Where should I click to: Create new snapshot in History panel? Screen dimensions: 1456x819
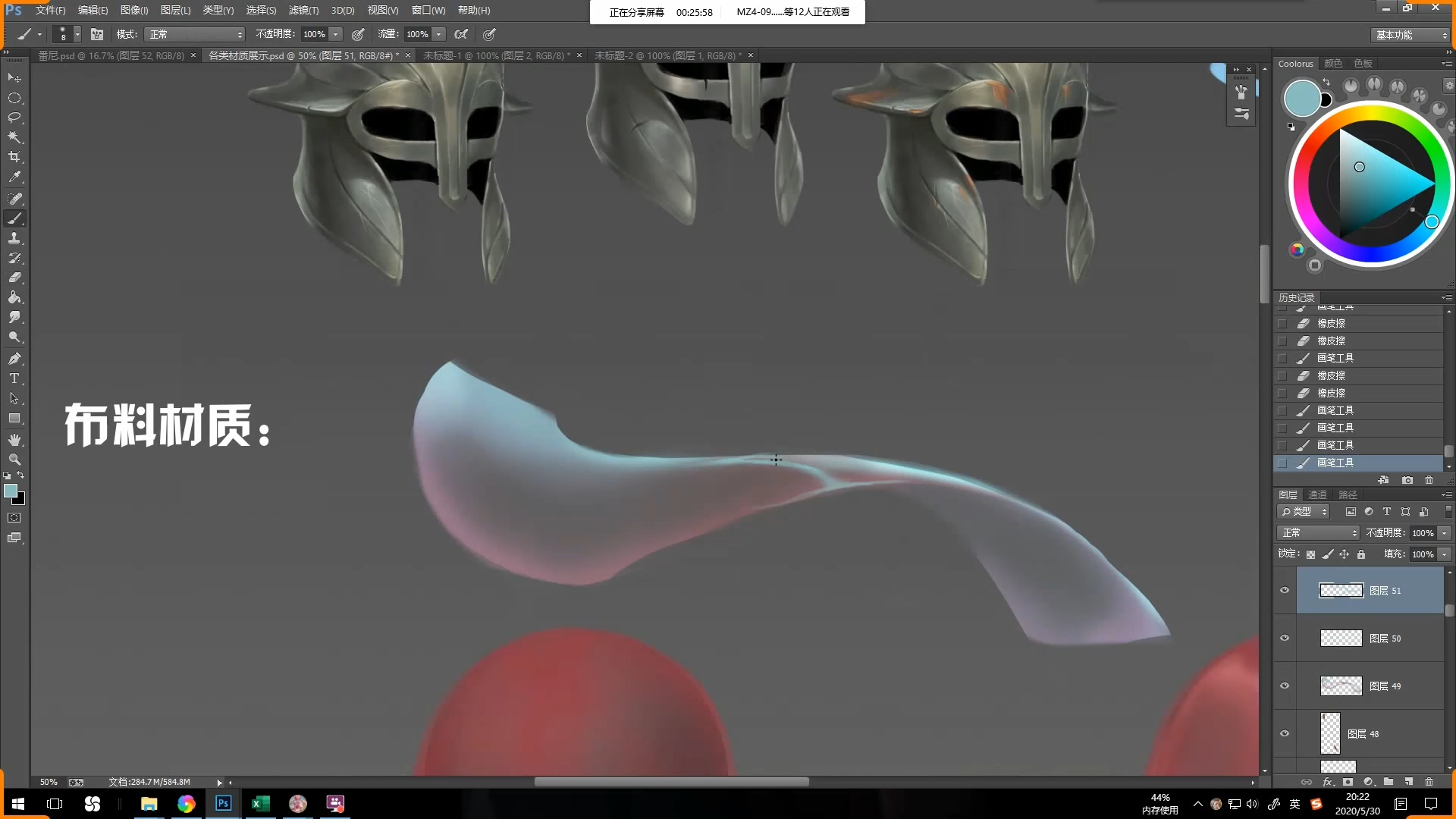[1407, 480]
